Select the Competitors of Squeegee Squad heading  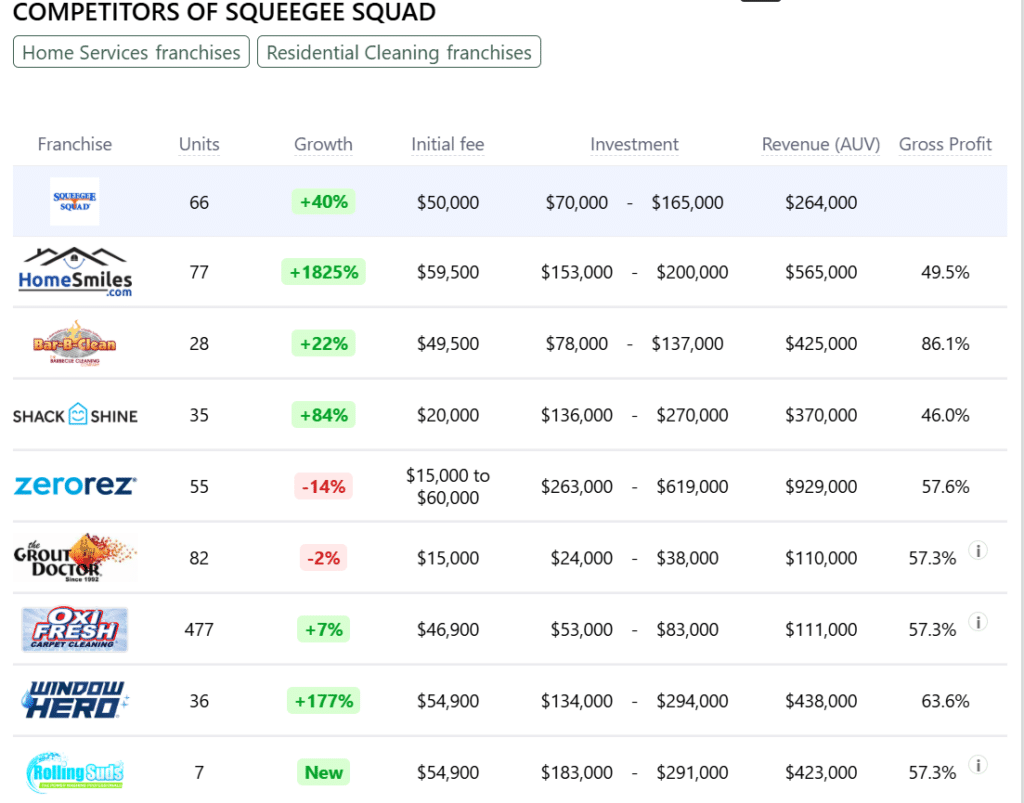[x=224, y=12]
